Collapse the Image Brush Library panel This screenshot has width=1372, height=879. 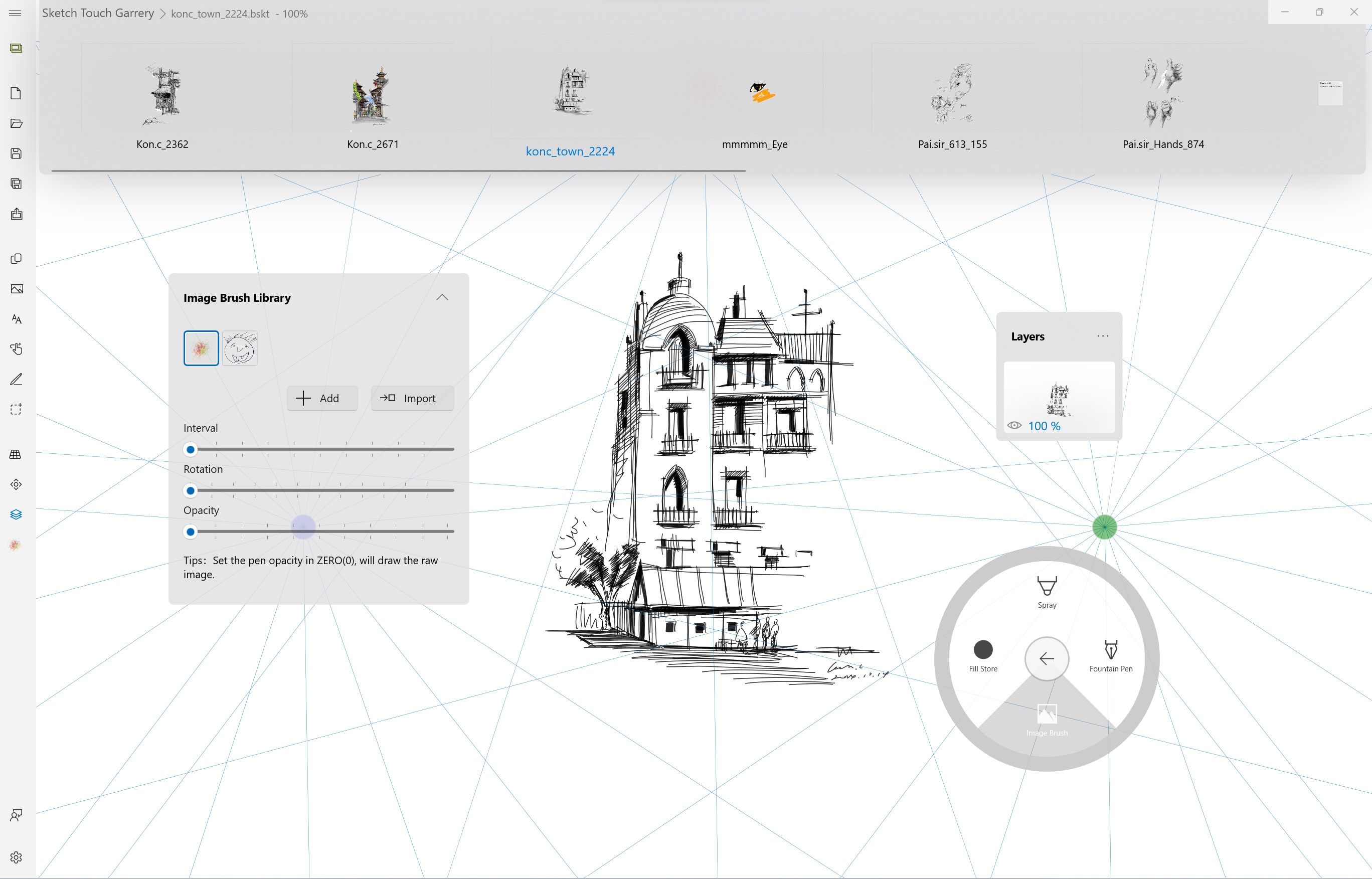(442, 297)
